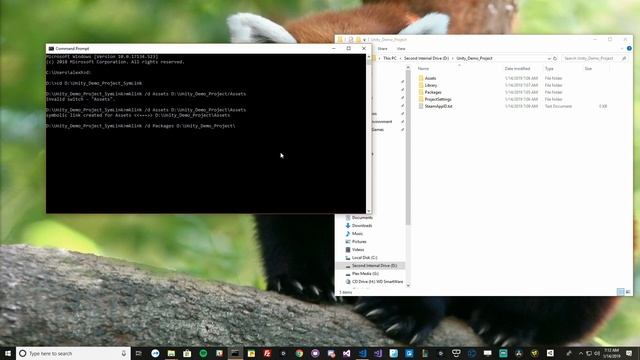The width and height of the screenshot is (640, 360).
Task: Refresh the Unity_Demo_Project folder view
Action: (555, 58)
